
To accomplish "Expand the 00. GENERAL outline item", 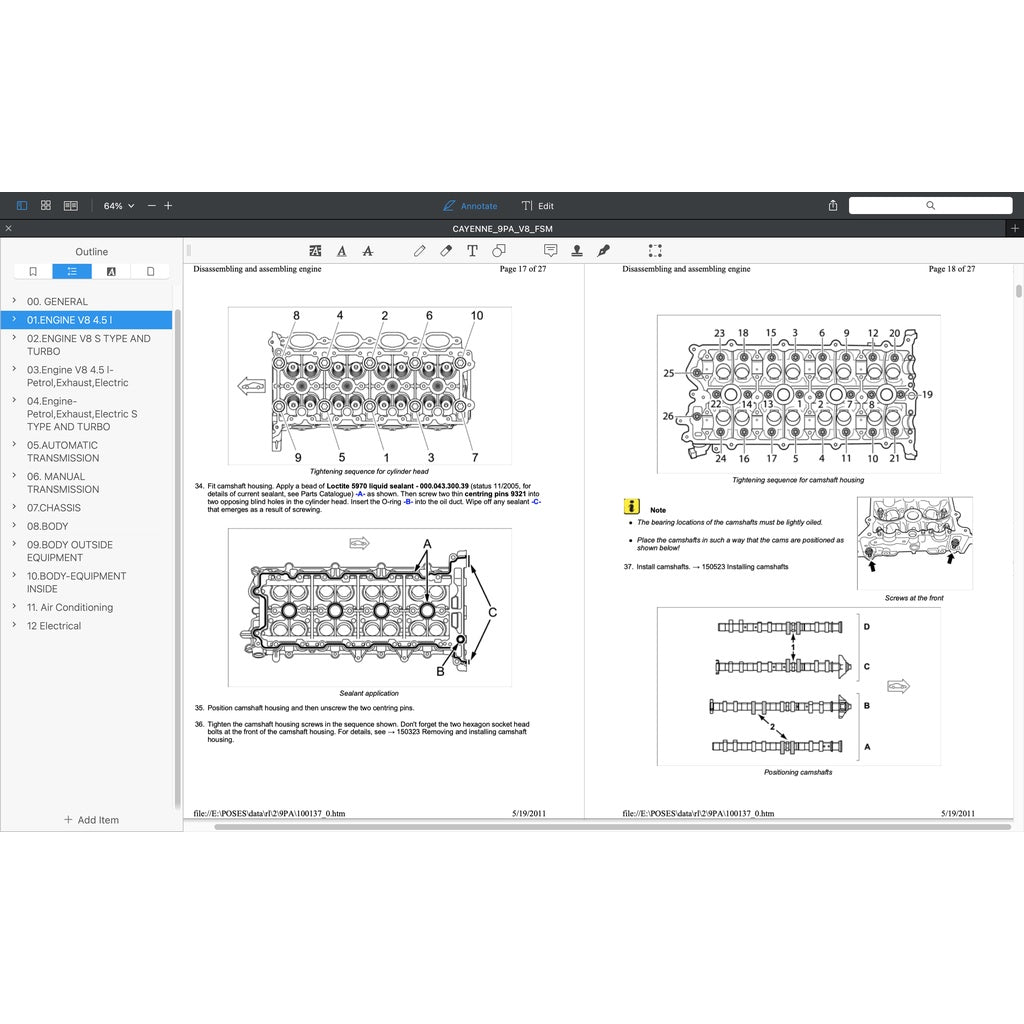I will pos(14,301).
